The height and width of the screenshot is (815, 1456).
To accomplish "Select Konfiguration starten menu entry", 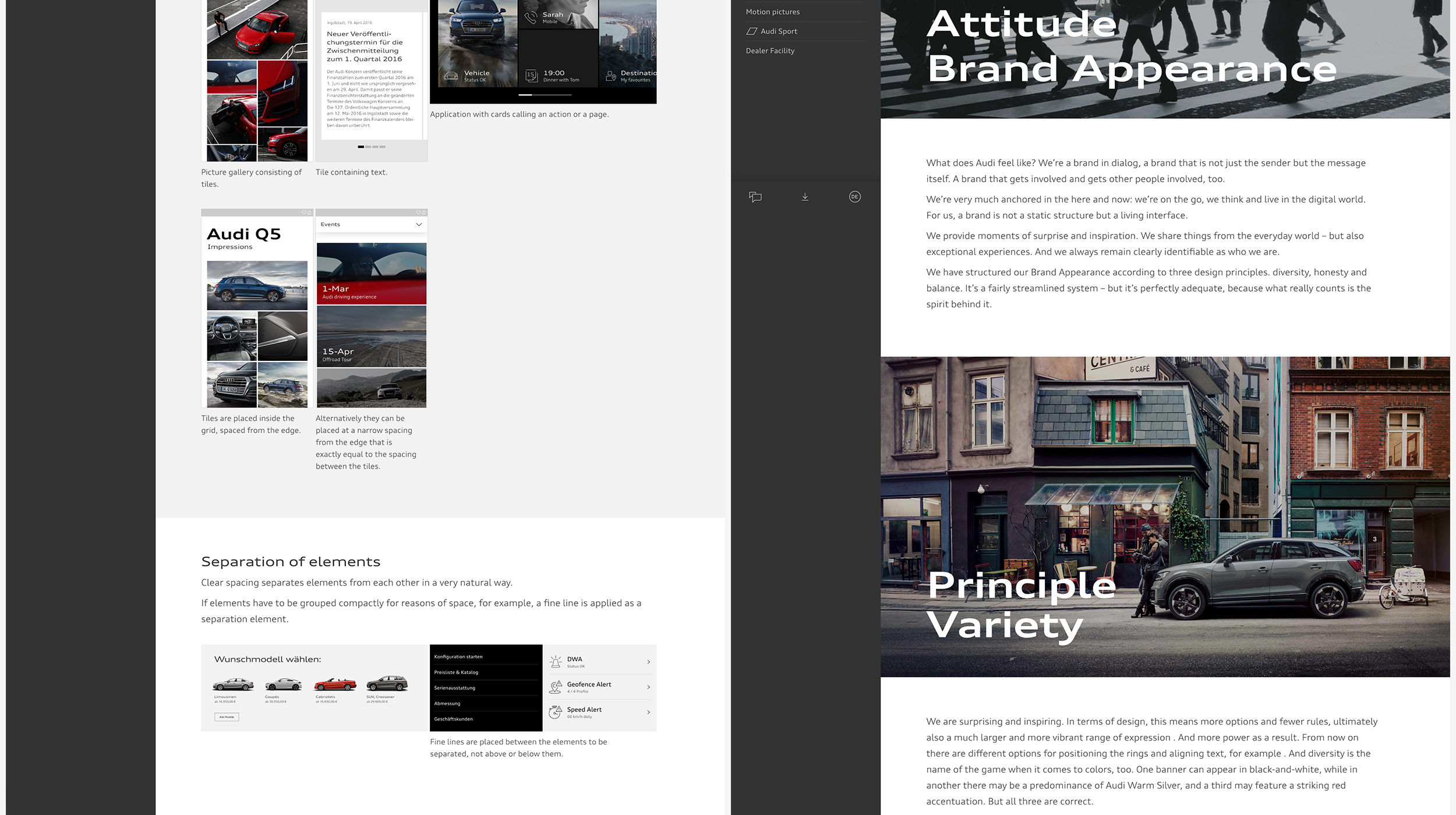I will [458, 657].
